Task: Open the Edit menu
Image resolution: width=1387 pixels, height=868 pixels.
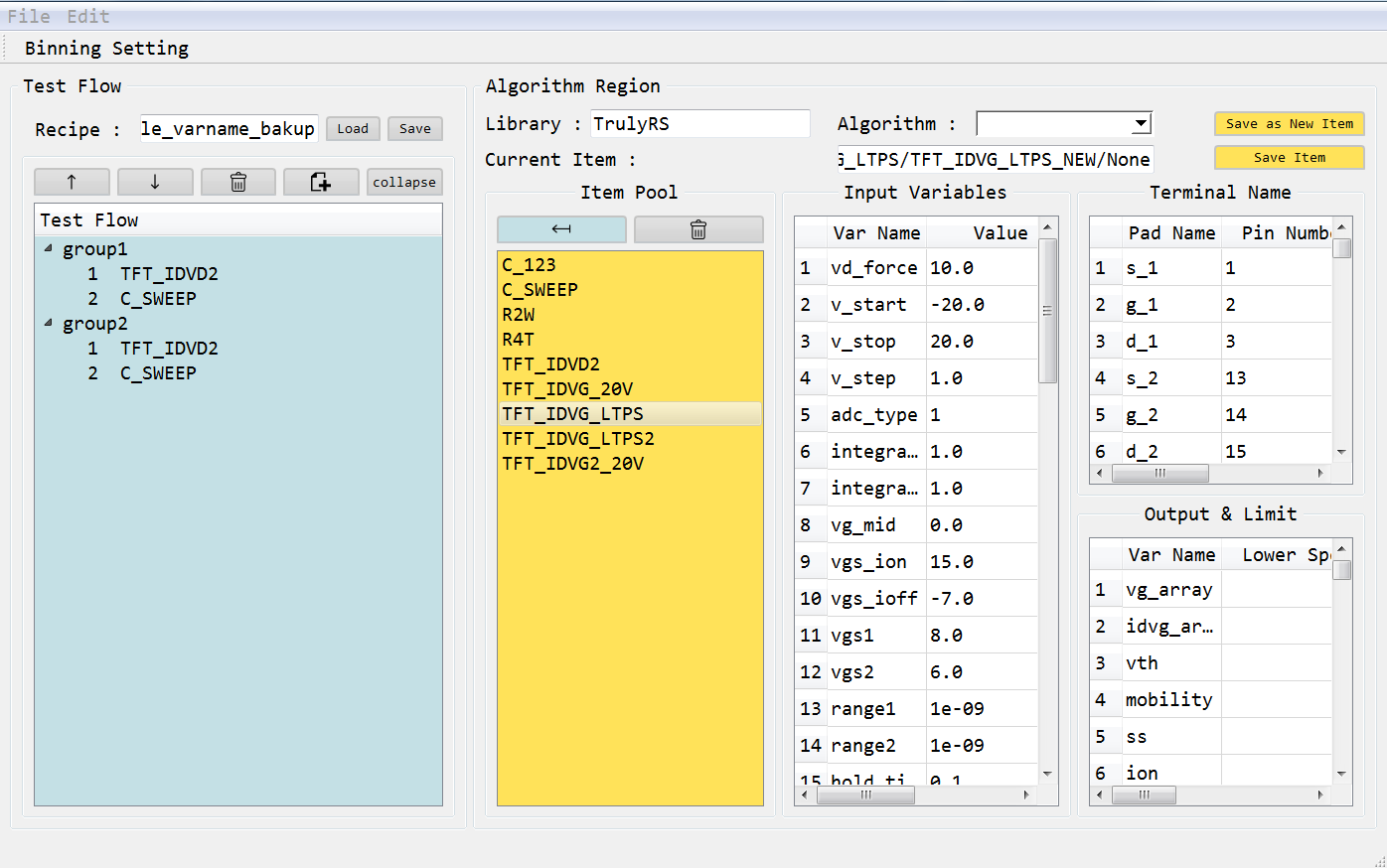Action: tap(88, 16)
